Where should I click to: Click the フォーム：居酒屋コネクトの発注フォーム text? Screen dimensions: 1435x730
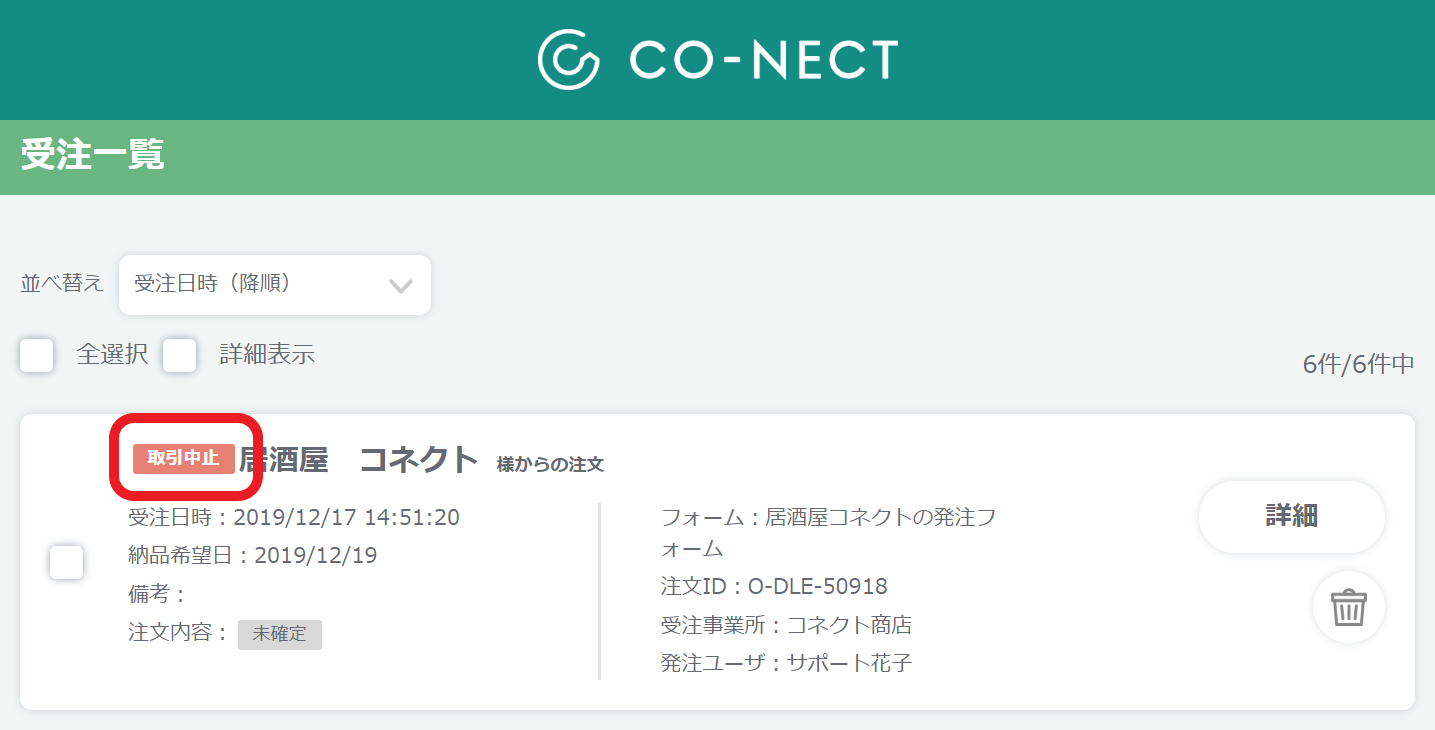(829, 533)
